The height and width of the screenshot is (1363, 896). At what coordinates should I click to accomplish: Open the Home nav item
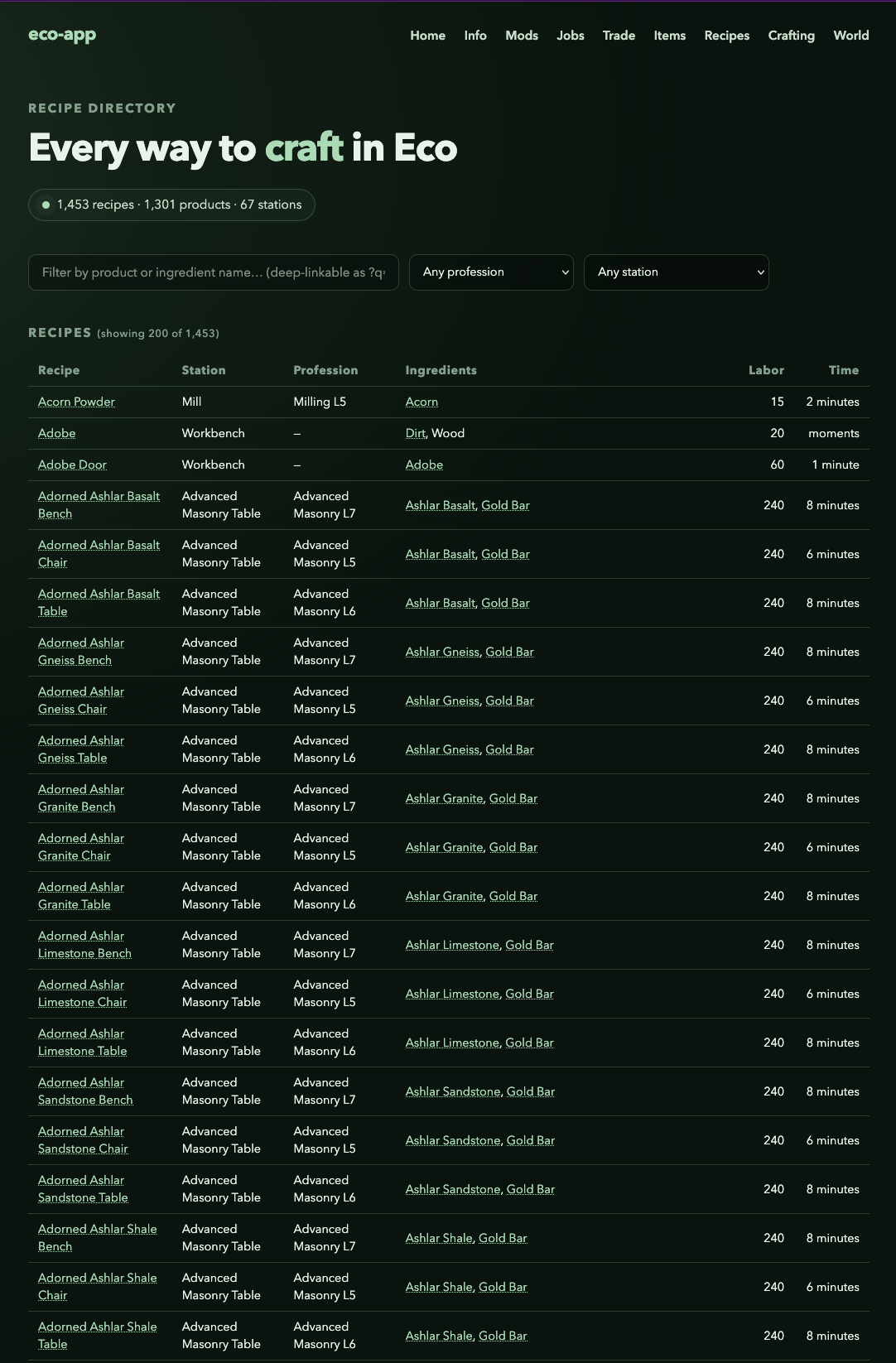[x=427, y=36]
